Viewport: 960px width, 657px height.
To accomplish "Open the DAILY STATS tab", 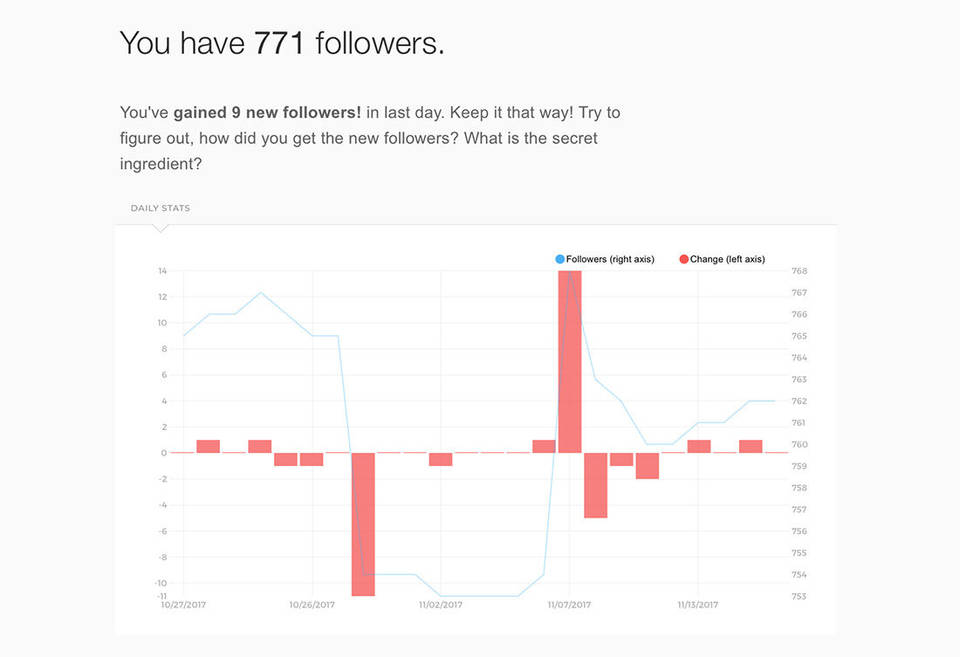I will [x=160, y=208].
